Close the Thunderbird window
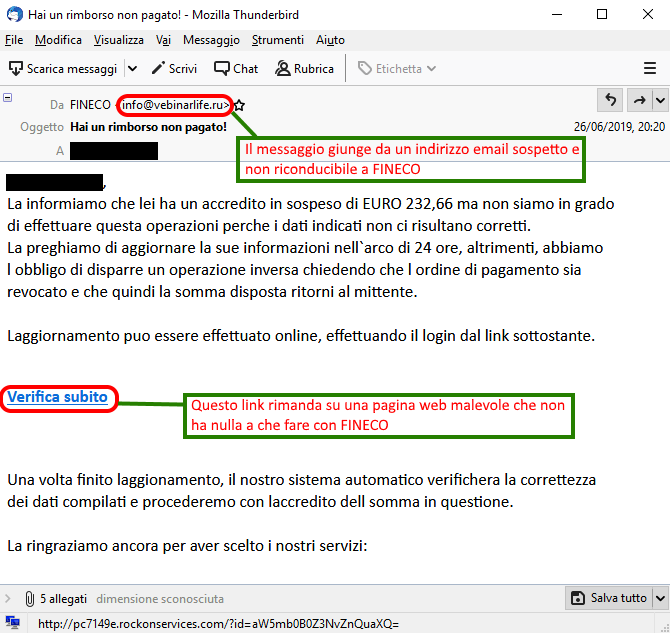The width and height of the screenshot is (670, 633). tap(648, 14)
